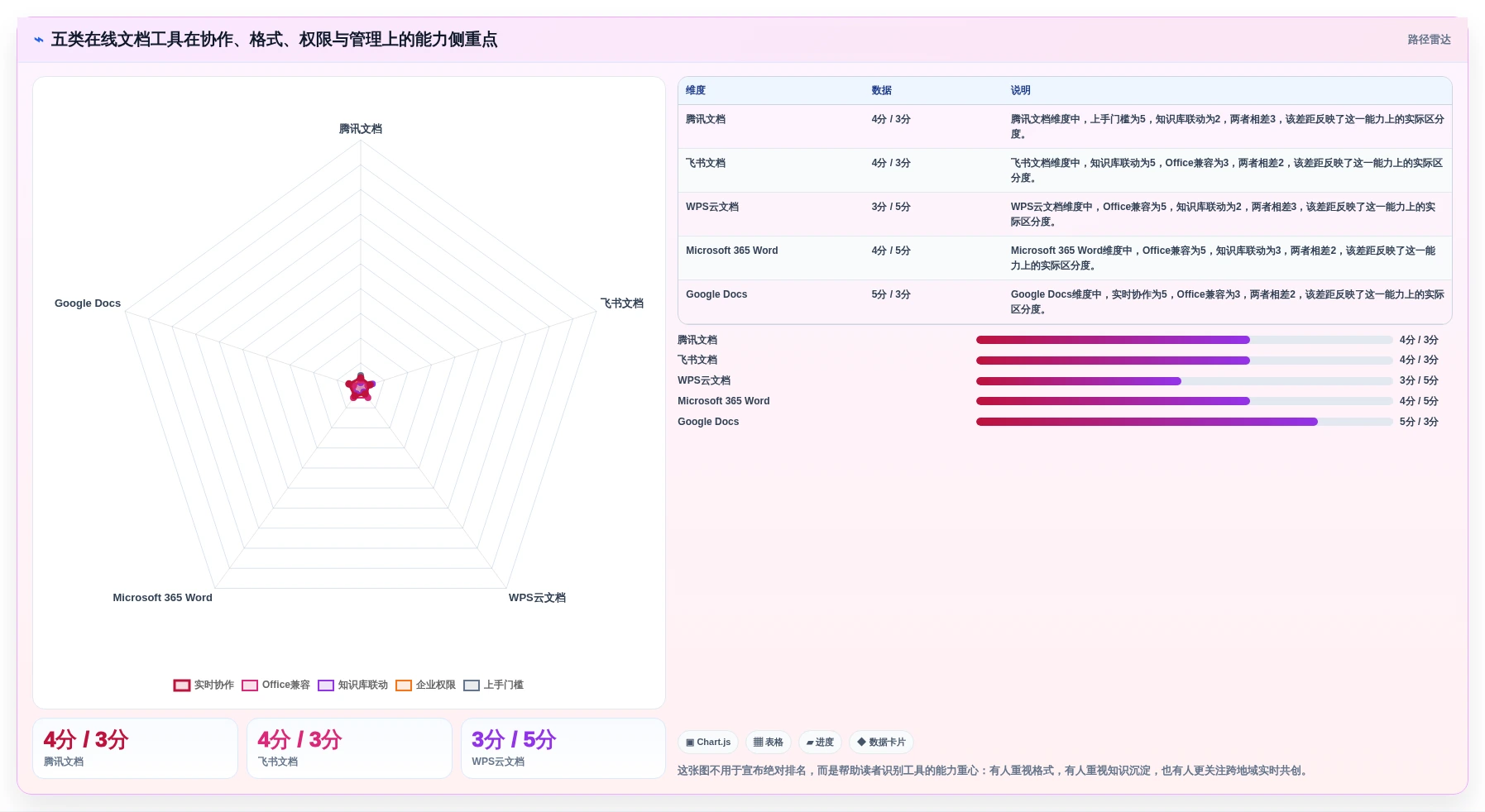Open the 飞书文档 4分 / 3分 data card

point(349,748)
